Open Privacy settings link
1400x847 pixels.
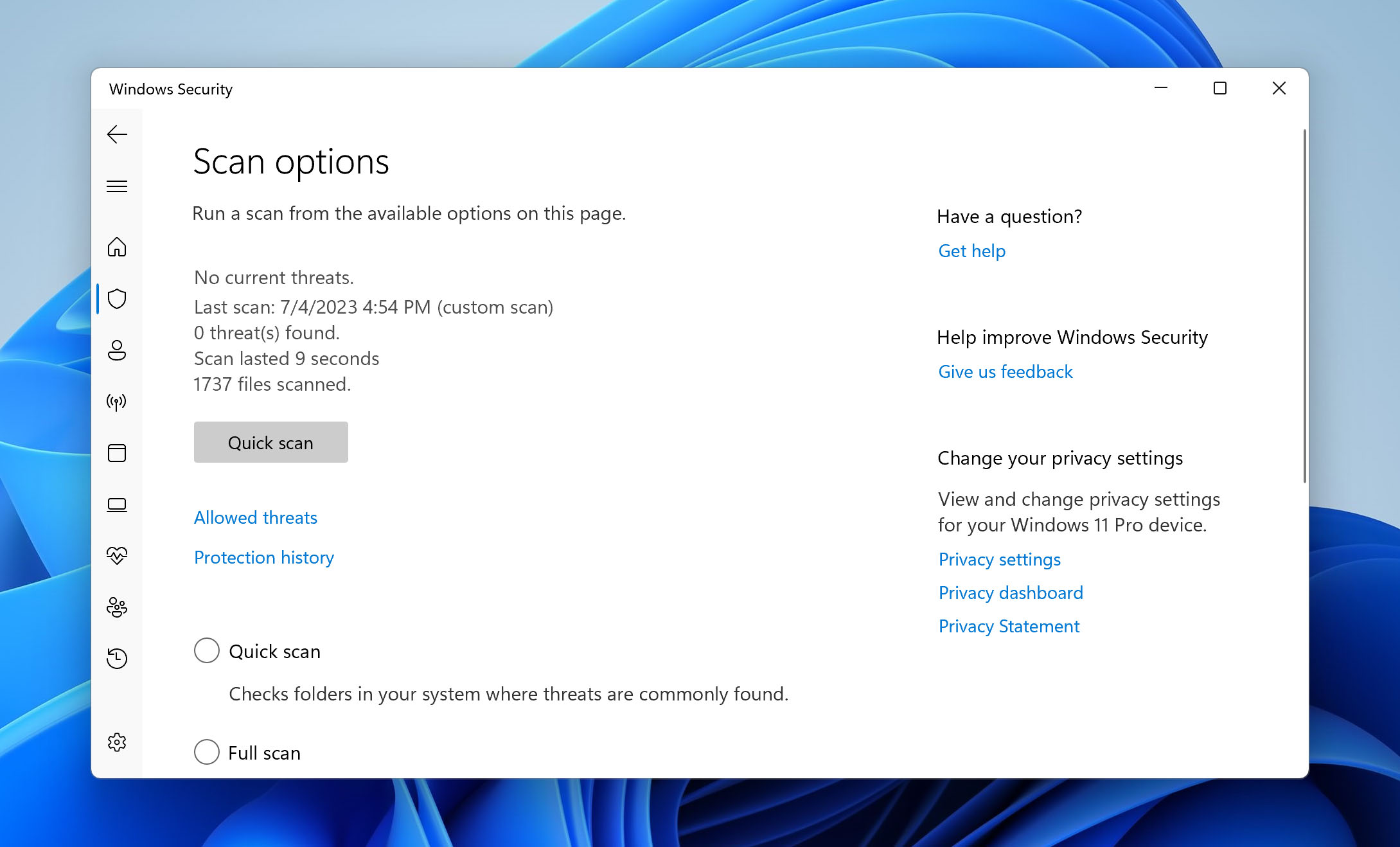point(999,558)
